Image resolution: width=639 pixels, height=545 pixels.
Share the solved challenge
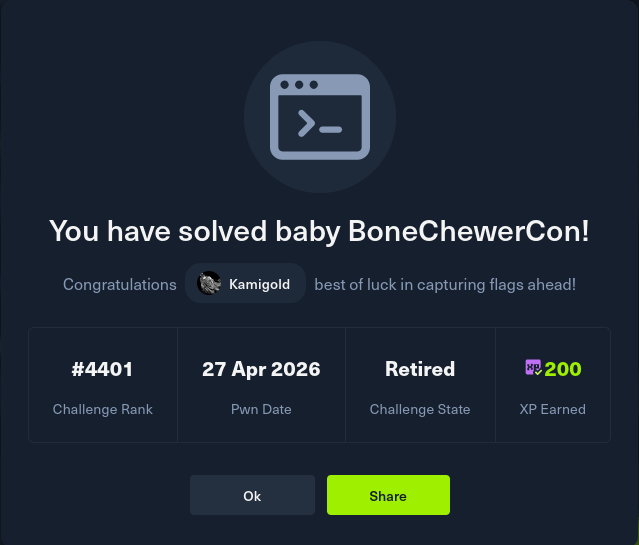point(388,495)
